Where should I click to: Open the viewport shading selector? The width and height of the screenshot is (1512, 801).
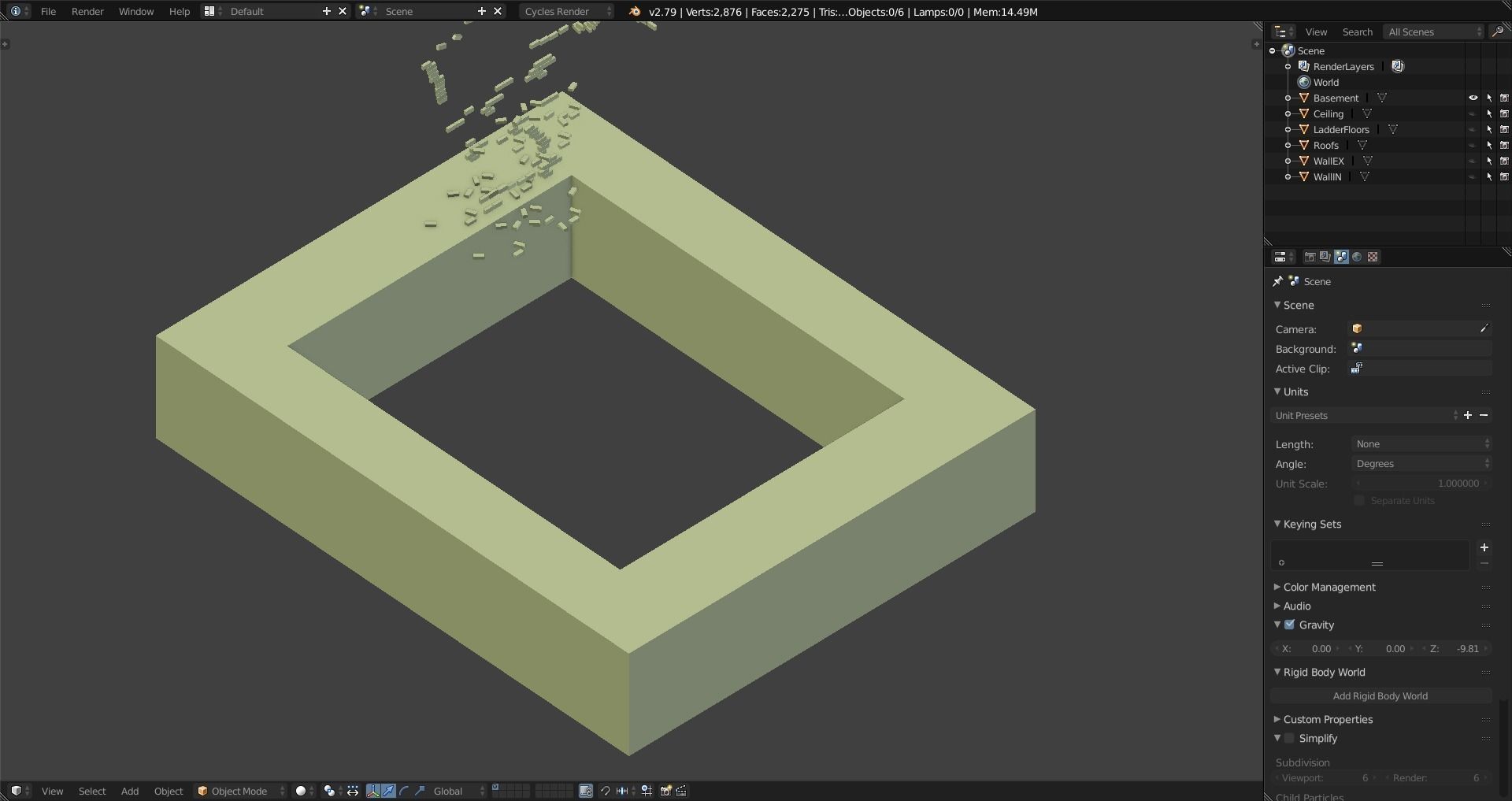[x=305, y=791]
